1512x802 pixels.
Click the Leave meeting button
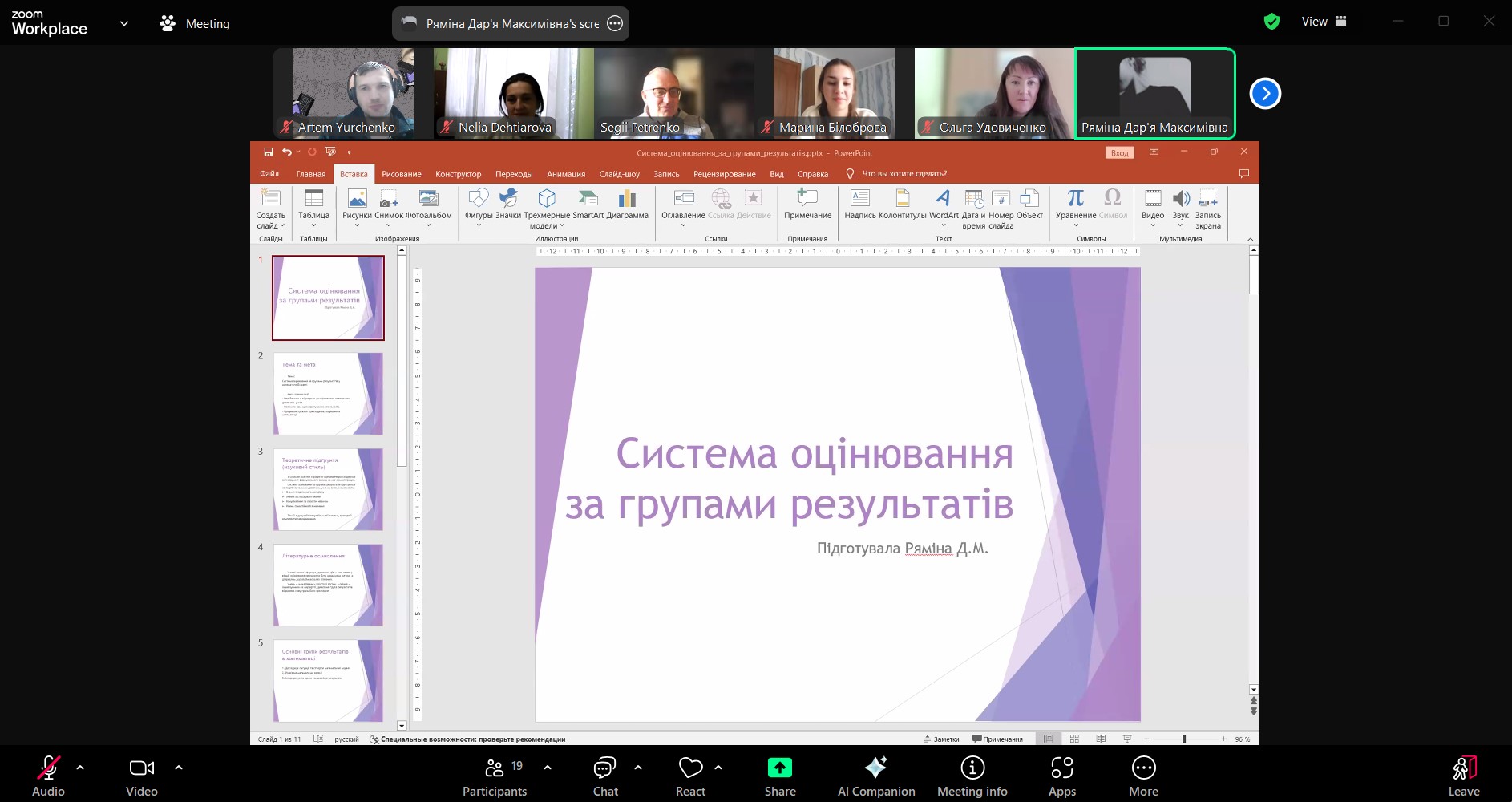(x=1464, y=776)
